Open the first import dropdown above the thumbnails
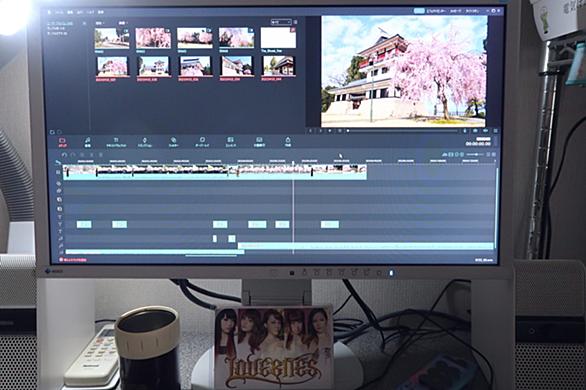 100,23
